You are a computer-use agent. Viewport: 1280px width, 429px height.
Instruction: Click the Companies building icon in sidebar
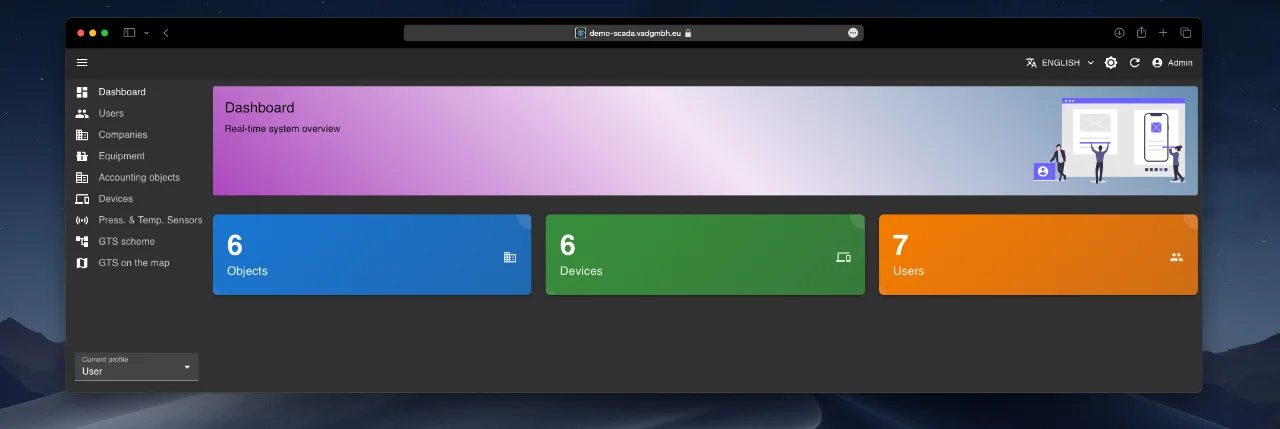click(x=82, y=135)
